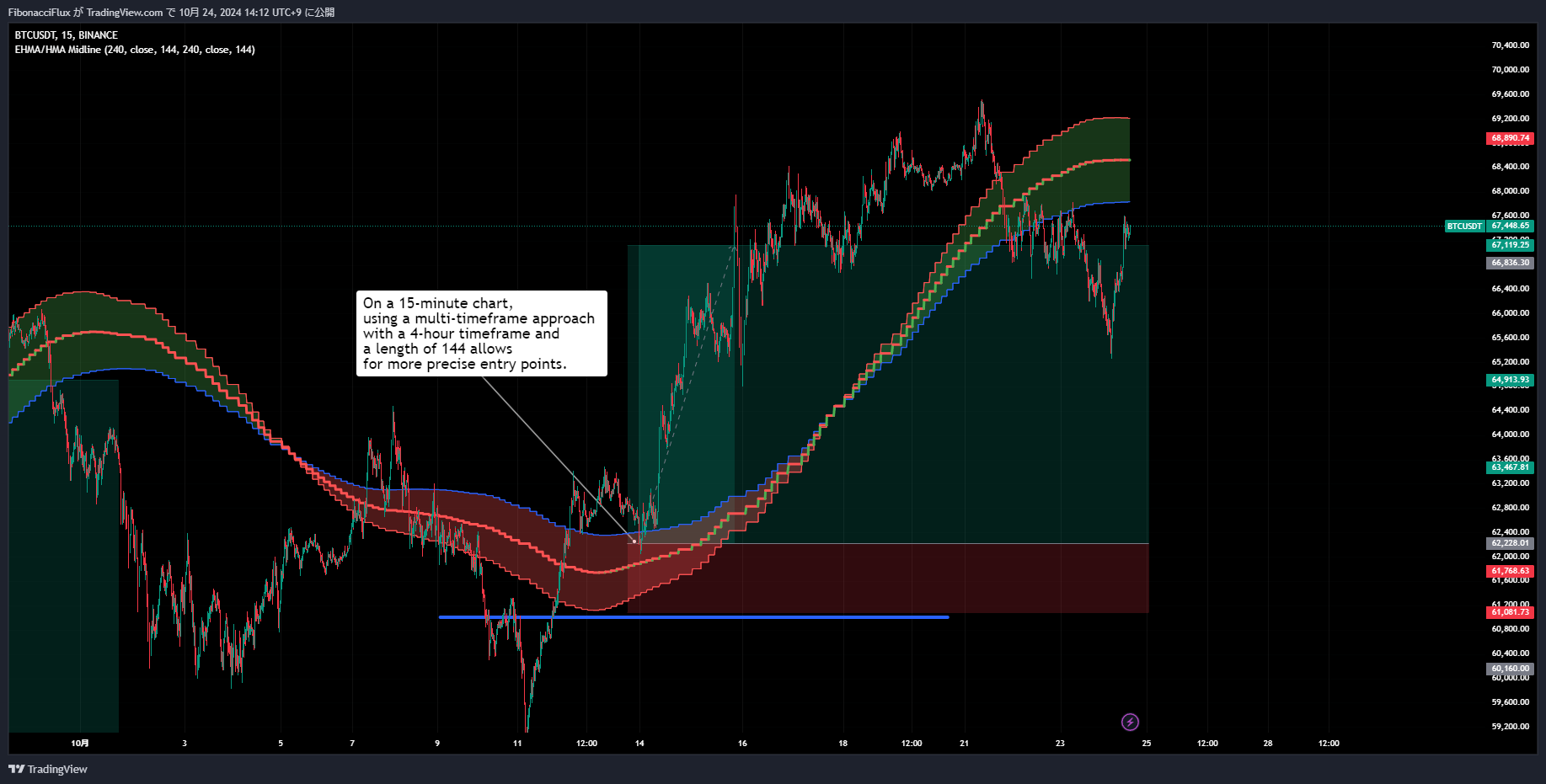Viewport: 1546px width, 784px height.
Task: Click the gray 60,160.00 price label
Action: click(1510, 669)
